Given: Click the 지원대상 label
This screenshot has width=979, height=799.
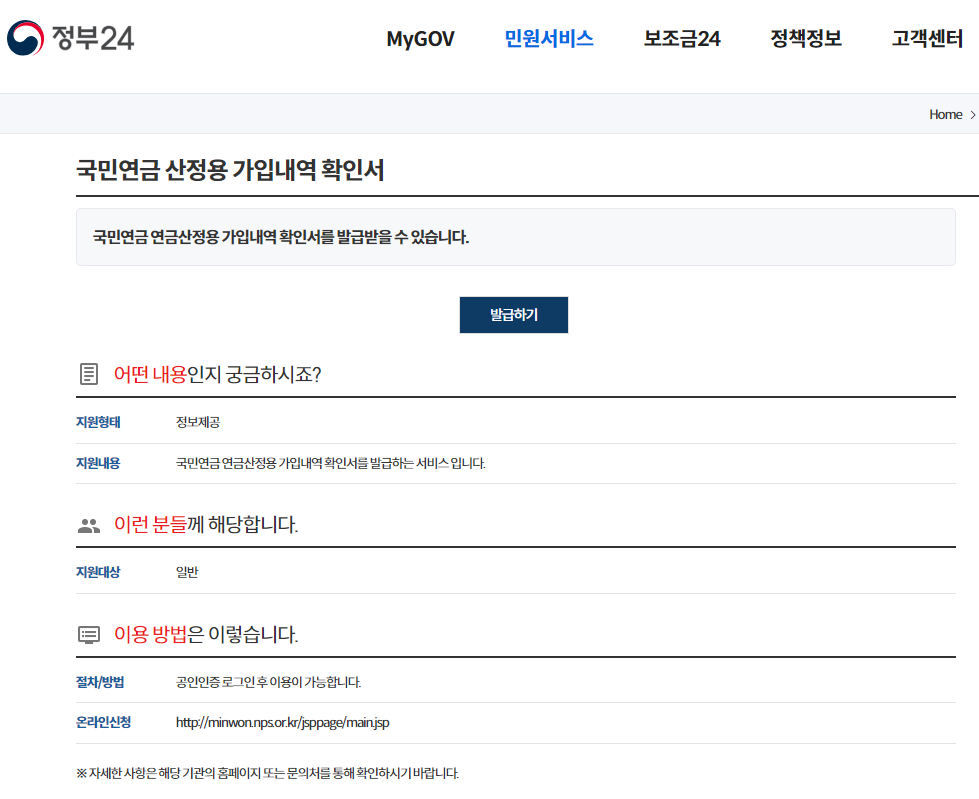Looking at the screenshot, I should tap(98, 572).
